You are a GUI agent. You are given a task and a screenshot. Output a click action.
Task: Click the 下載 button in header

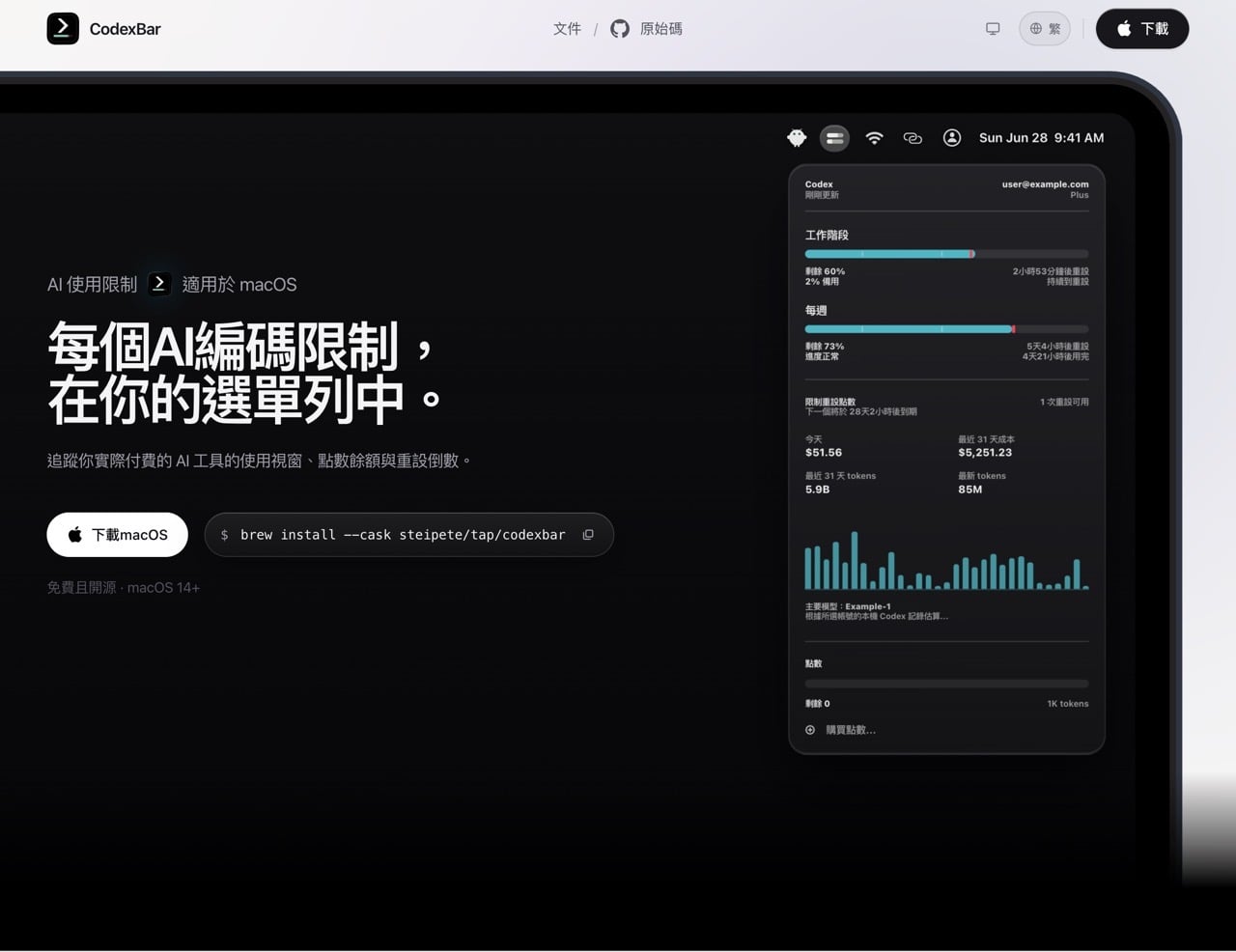click(1142, 29)
